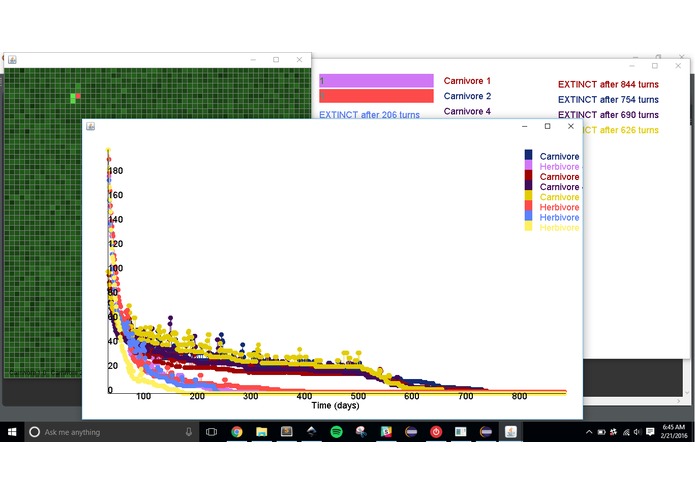Click the dark red Carnivore legend swatch

tap(528, 175)
